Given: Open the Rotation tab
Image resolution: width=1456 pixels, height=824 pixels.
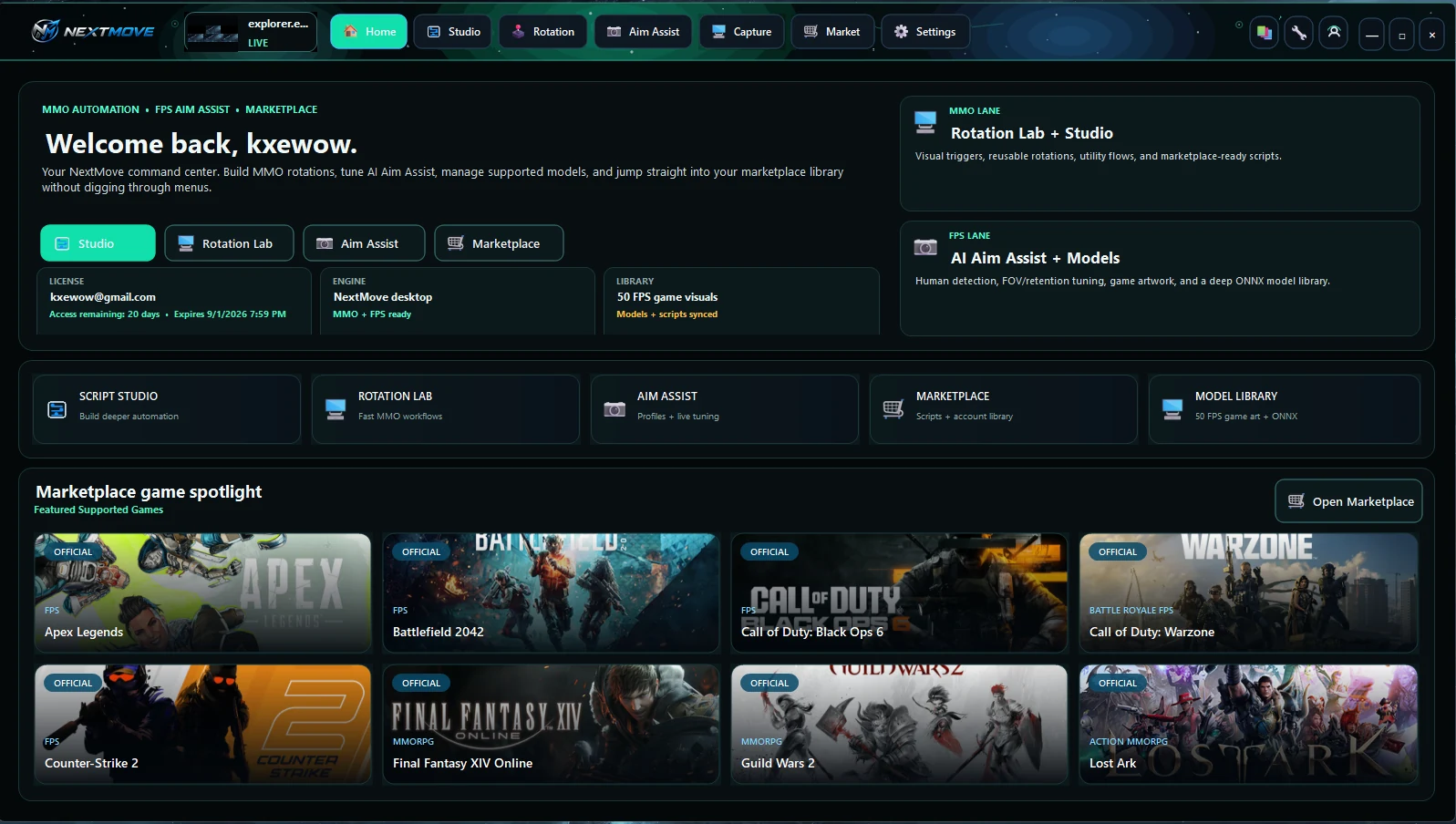Looking at the screenshot, I should [x=542, y=32].
